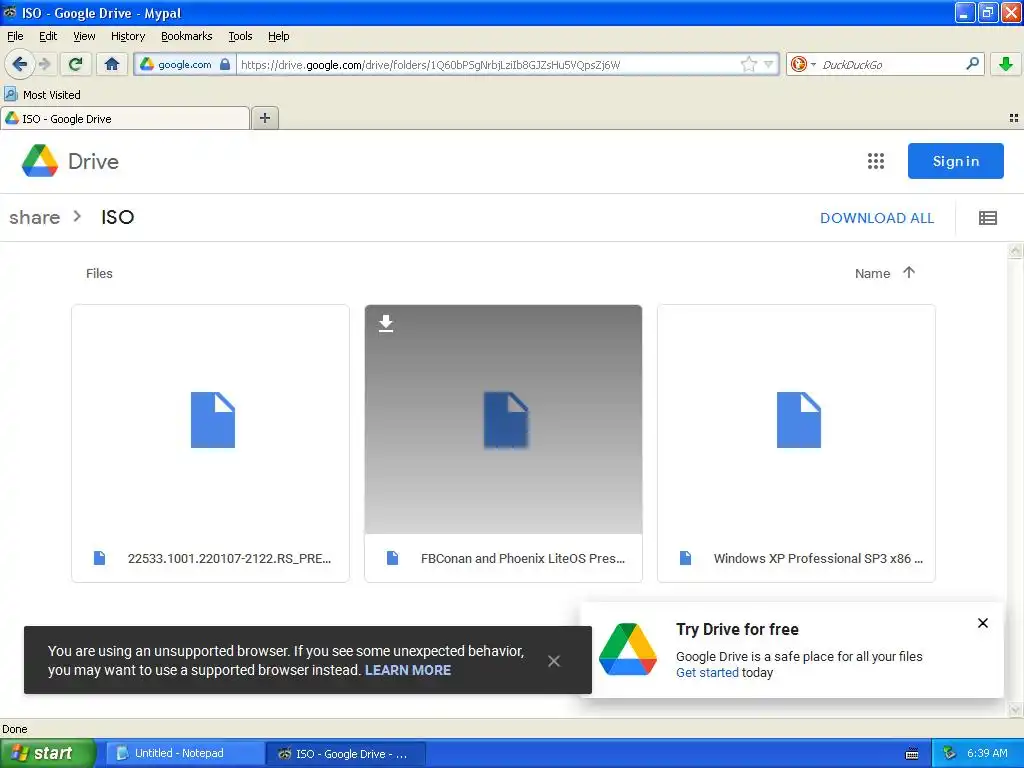Click the search magnifier icon
Viewport: 1024px width, 768px height.
972,63
